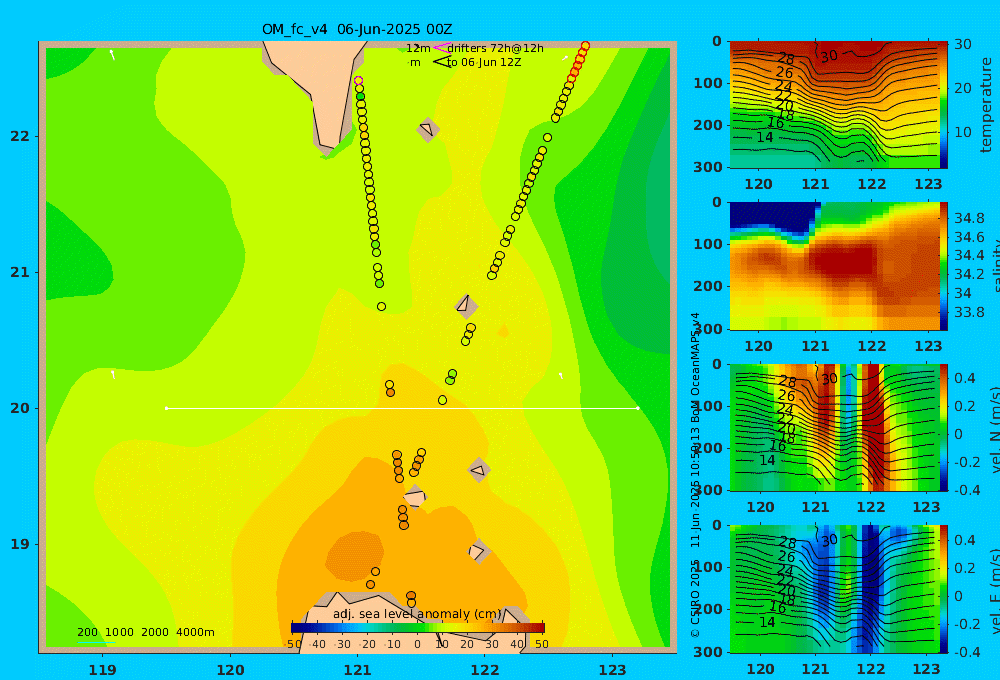
Task: Click the east endpoint of the white section line
Action: (x=638, y=408)
